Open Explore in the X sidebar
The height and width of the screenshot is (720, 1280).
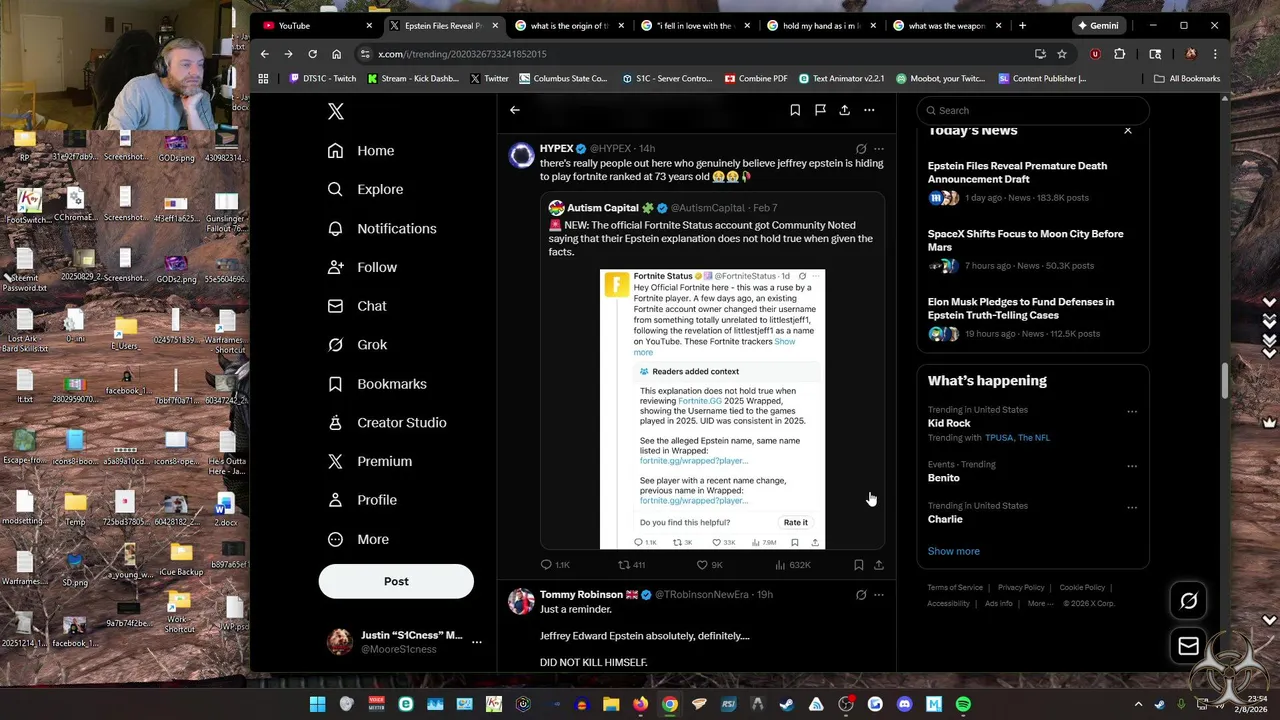(x=365, y=189)
